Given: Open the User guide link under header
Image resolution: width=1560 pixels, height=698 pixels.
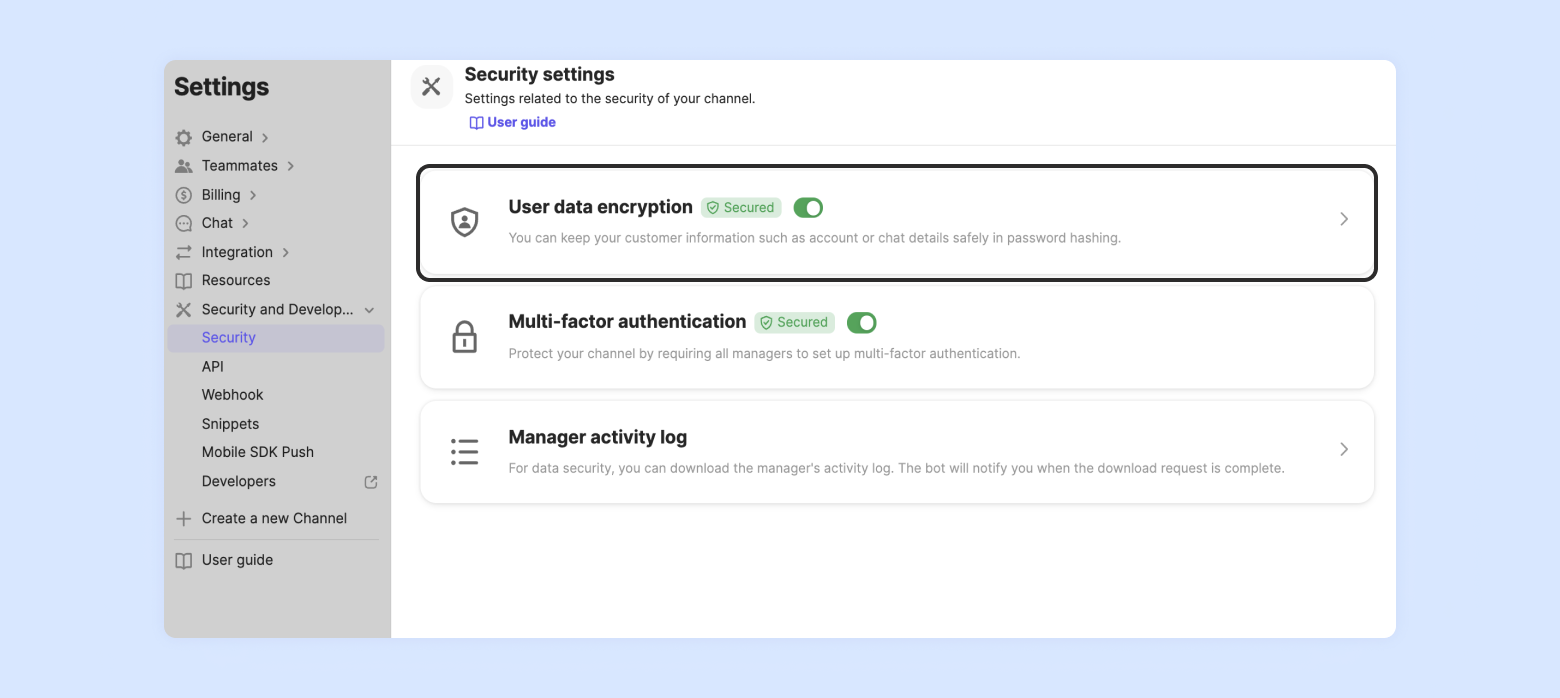Looking at the screenshot, I should (x=513, y=122).
